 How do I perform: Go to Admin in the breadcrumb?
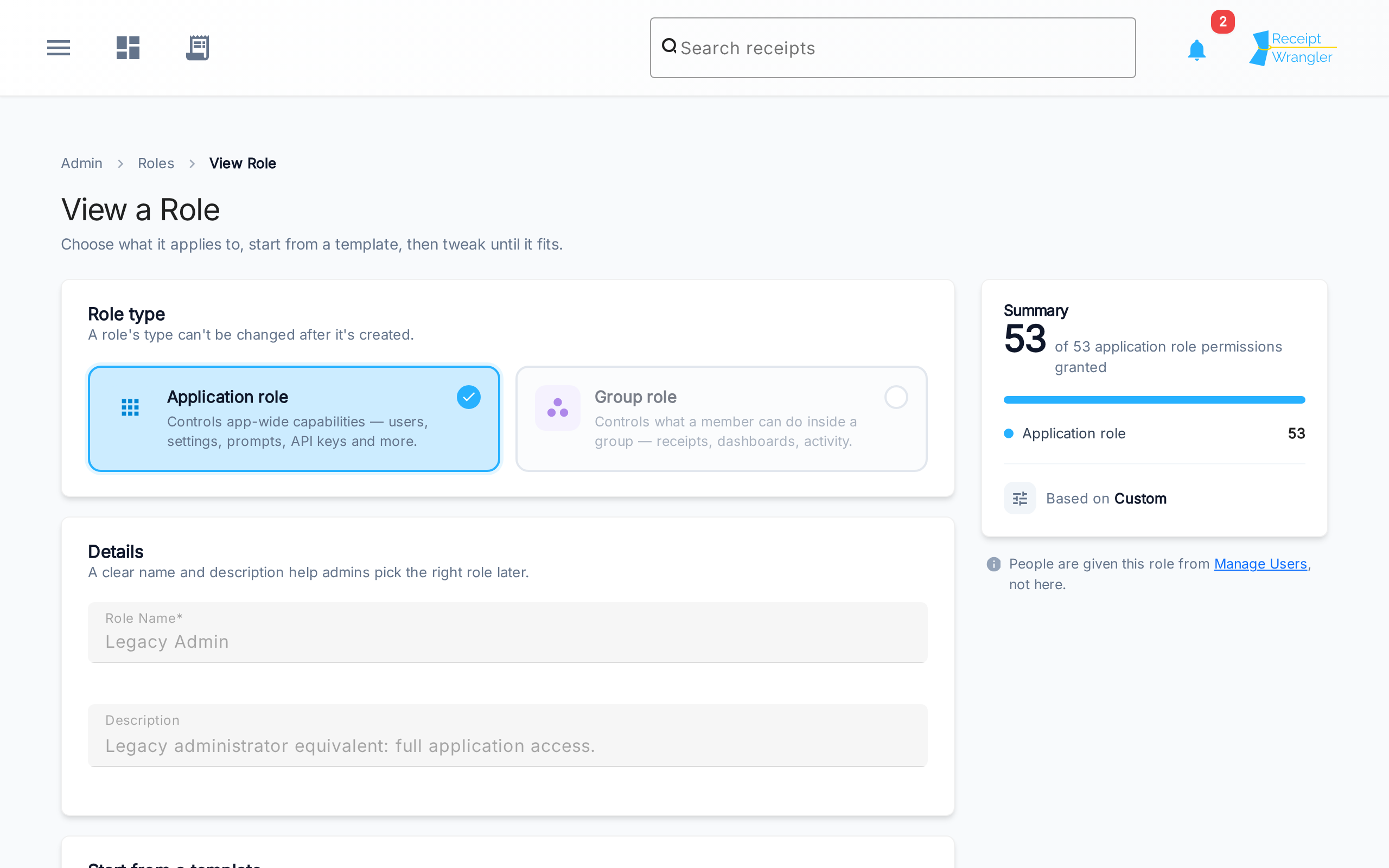tap(81, 164)
